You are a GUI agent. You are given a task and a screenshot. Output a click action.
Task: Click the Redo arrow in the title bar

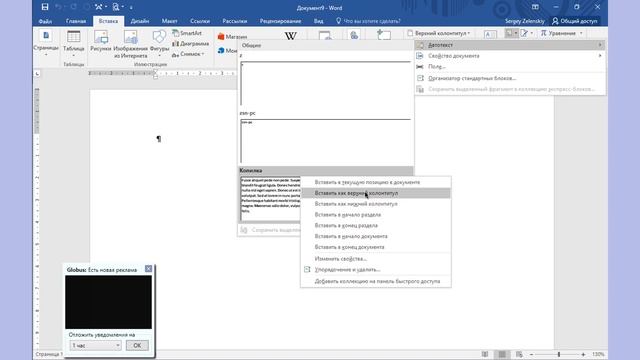[x=73, y=7]
